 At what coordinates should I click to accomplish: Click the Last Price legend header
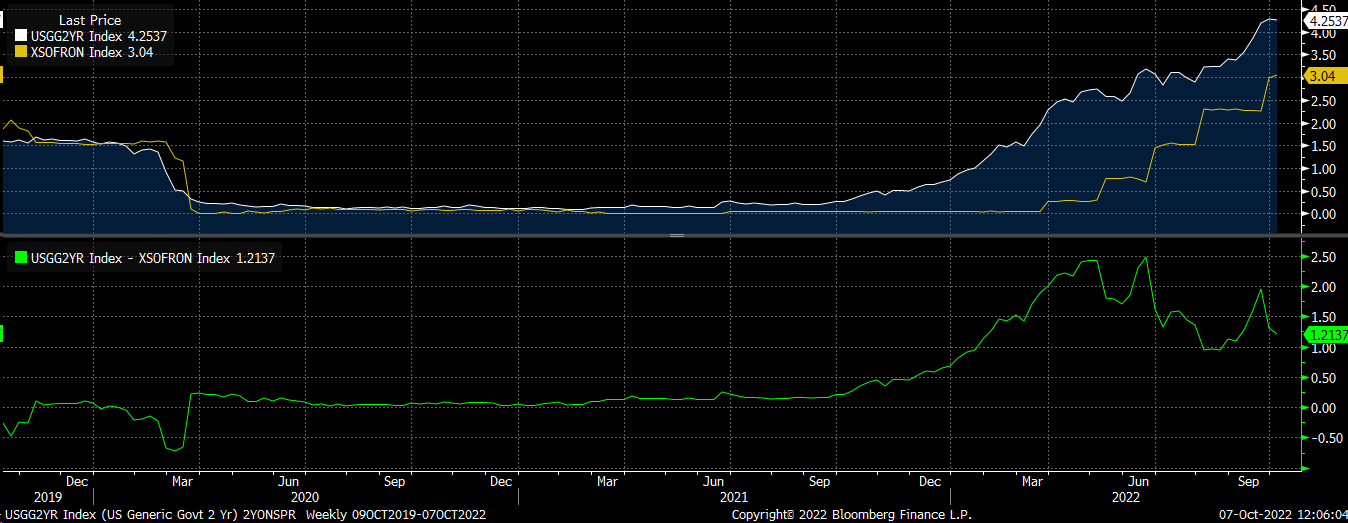click(x=91, y=20)
